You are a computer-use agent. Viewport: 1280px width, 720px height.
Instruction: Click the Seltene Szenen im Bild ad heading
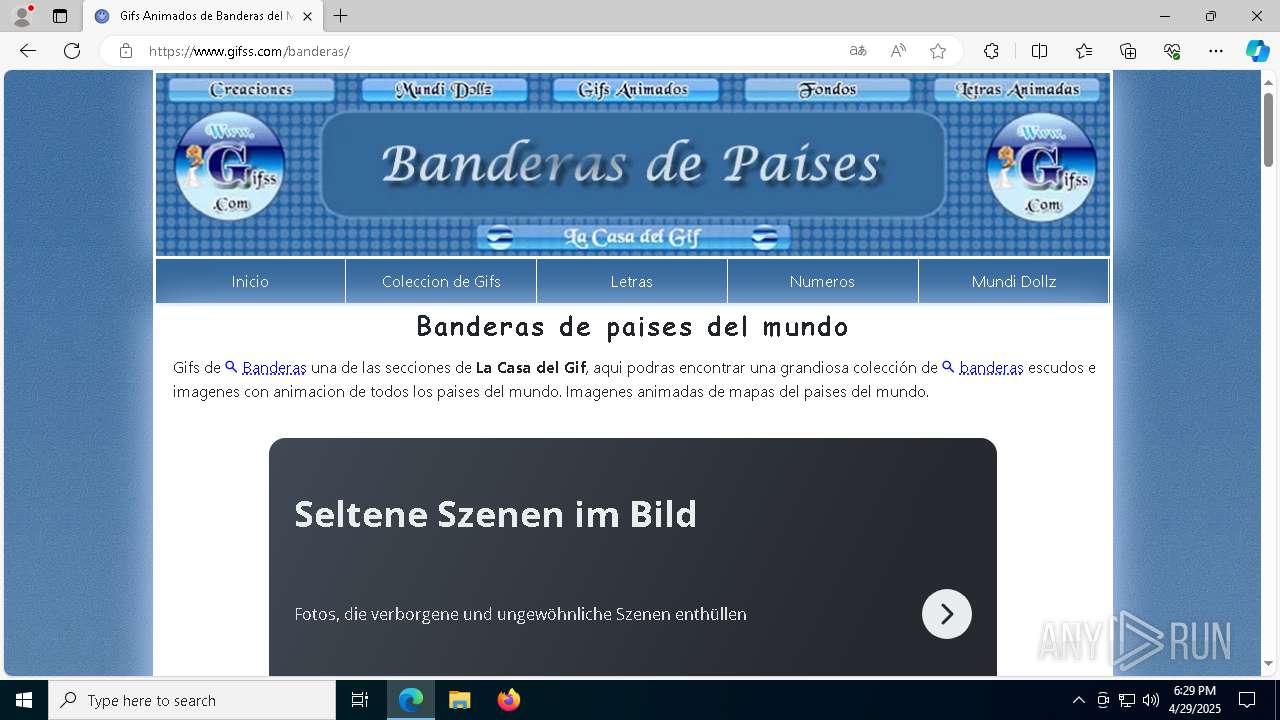[495, 514]
